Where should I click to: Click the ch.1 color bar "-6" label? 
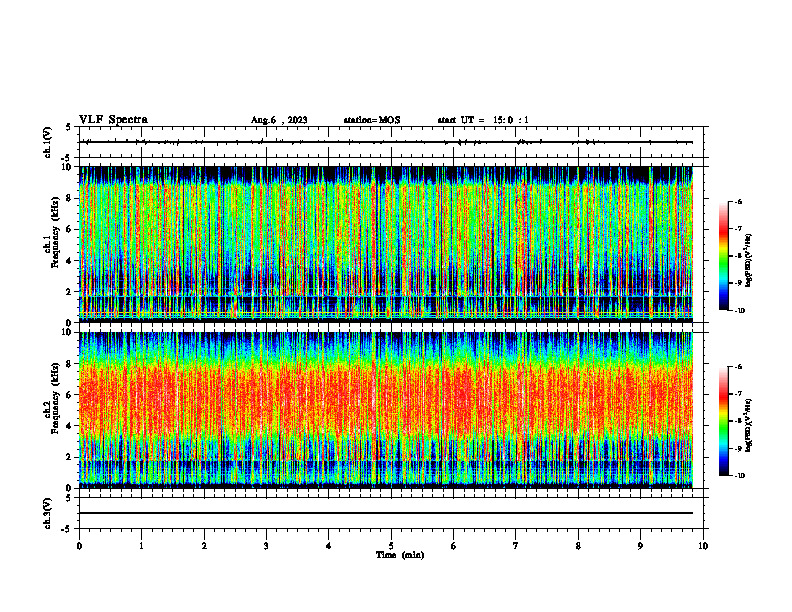tap(739, 202)
